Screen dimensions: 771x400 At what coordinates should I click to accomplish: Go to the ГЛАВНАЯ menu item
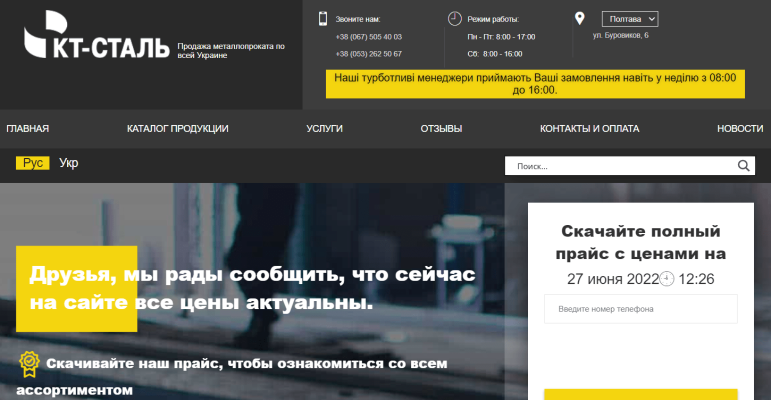[x=28, y=129]
